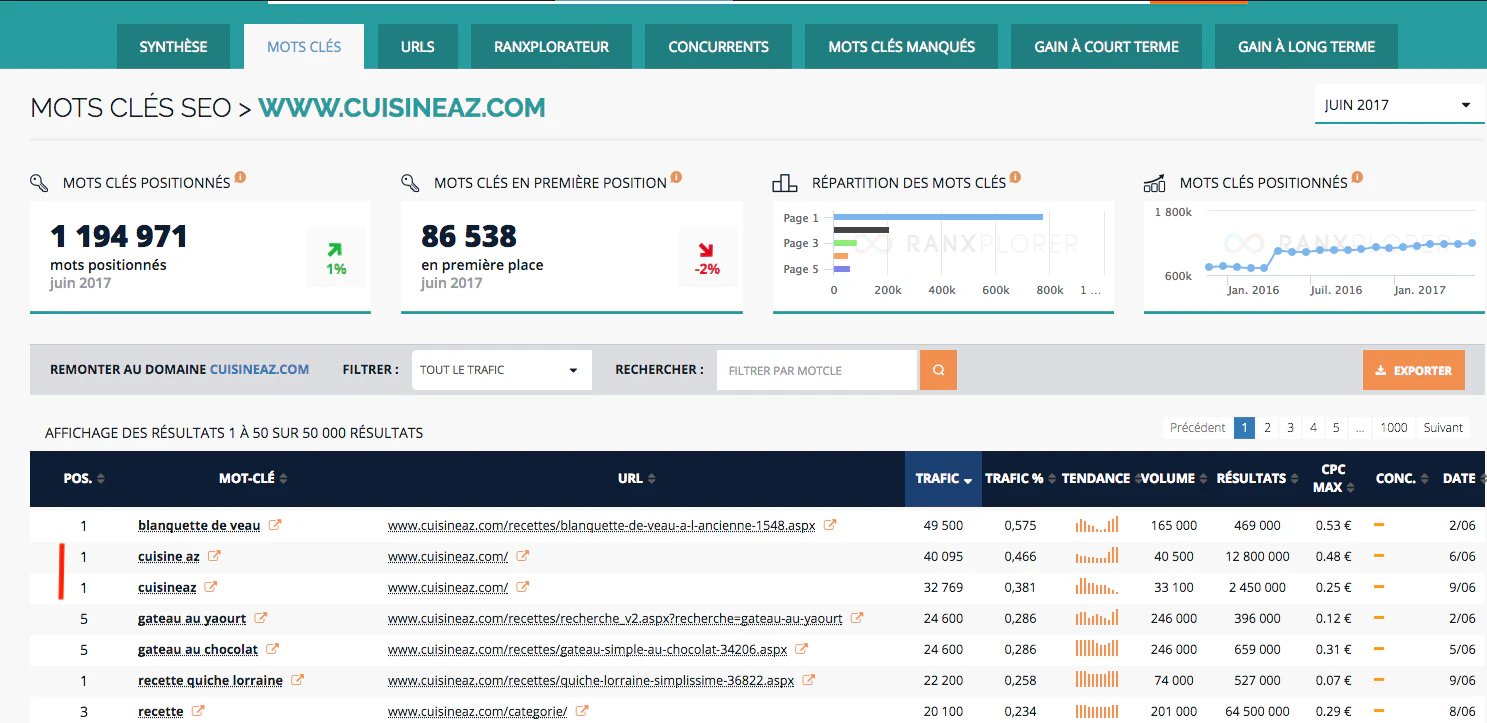Sort the table by Mot-clé column

pos(253,479)
